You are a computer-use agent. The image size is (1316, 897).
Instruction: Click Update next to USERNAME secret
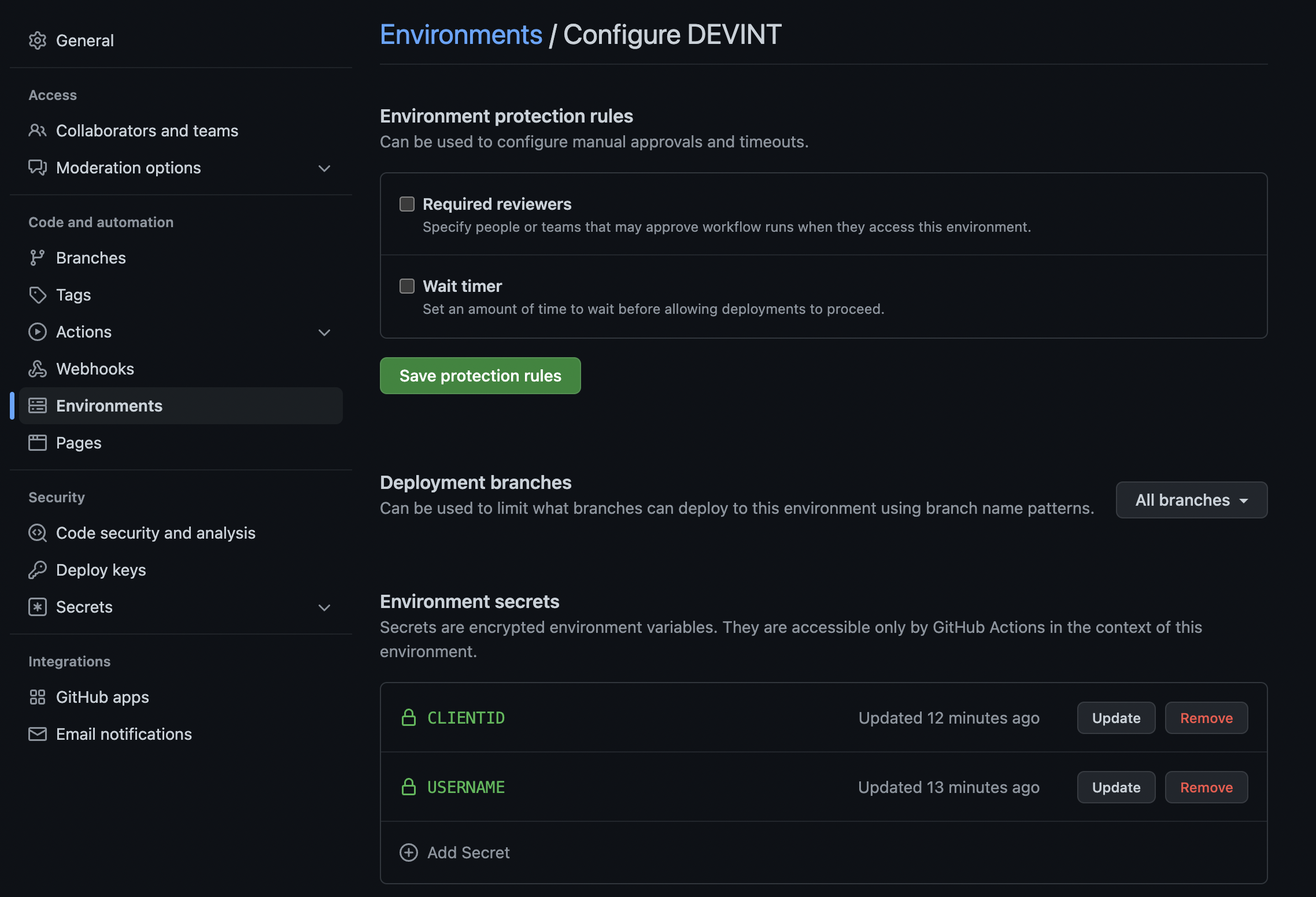[1115, 787]
